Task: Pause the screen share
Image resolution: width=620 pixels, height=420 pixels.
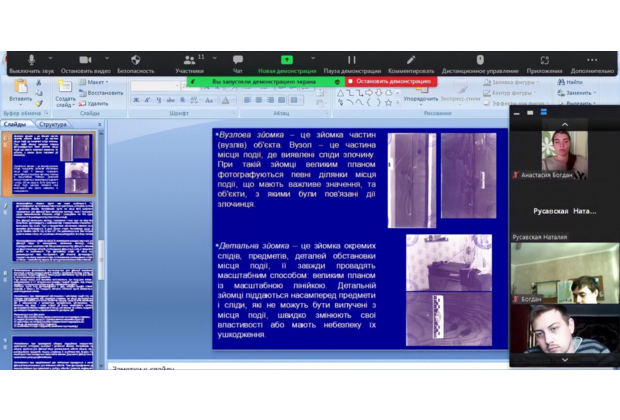Action: [x=351, y=60]
